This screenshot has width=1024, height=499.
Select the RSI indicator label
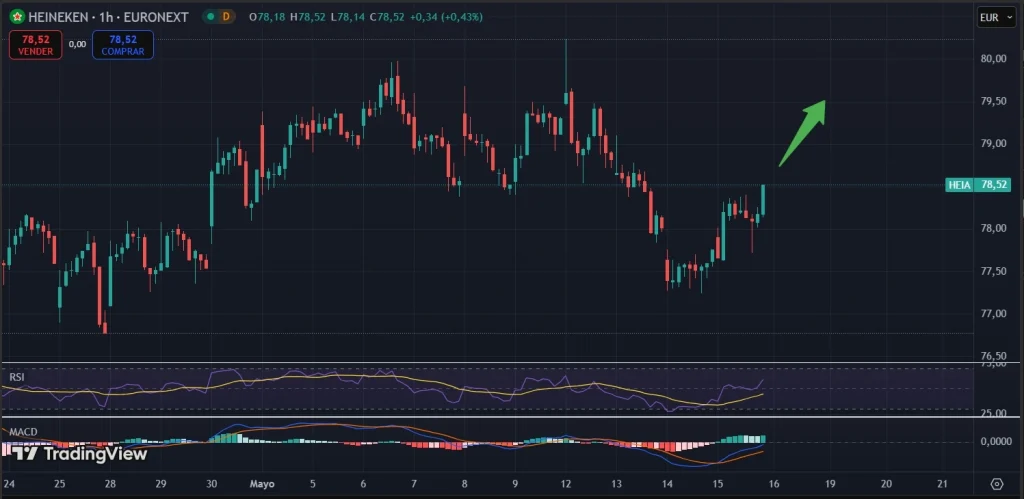coord(16,377)
